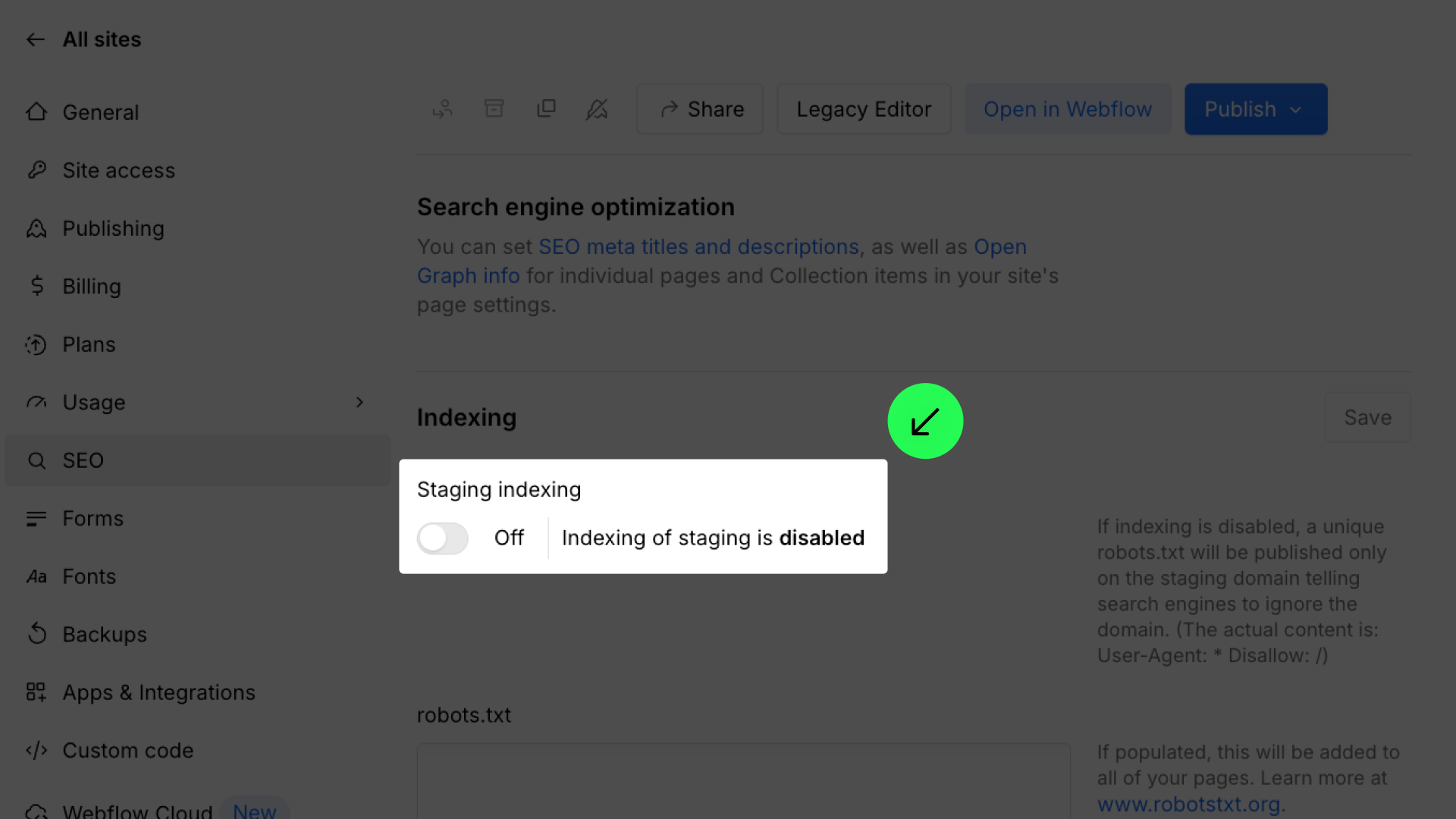1456x819 pixels.
Task: Open Custom code settings
Action: (x=127, y=750)
